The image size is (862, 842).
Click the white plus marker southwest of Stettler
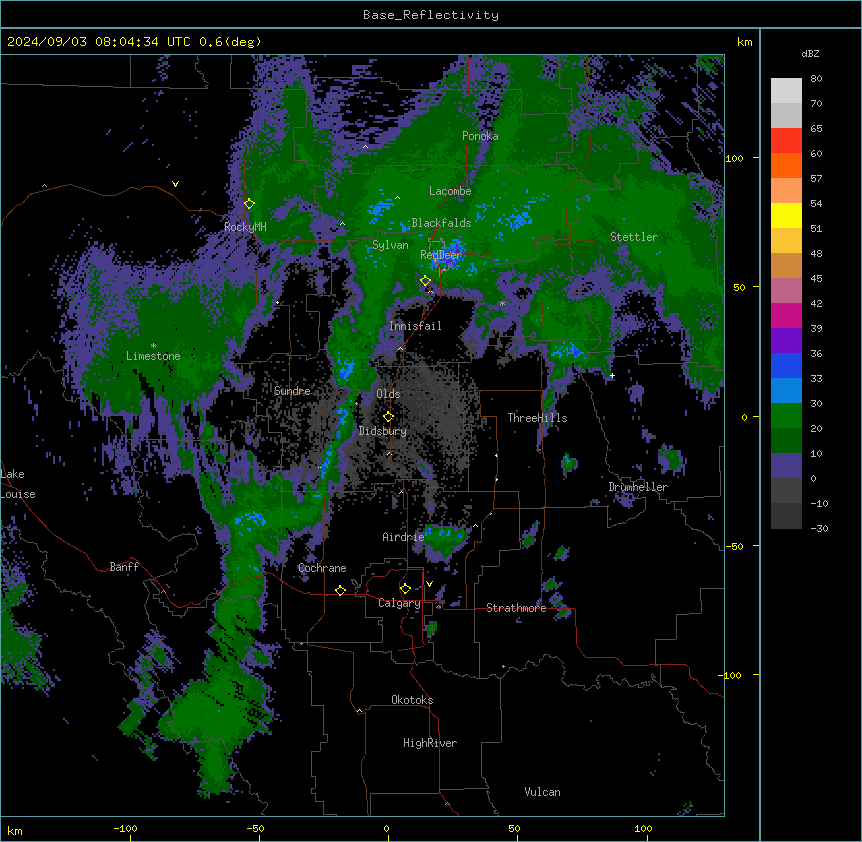[x=612, y=376]
